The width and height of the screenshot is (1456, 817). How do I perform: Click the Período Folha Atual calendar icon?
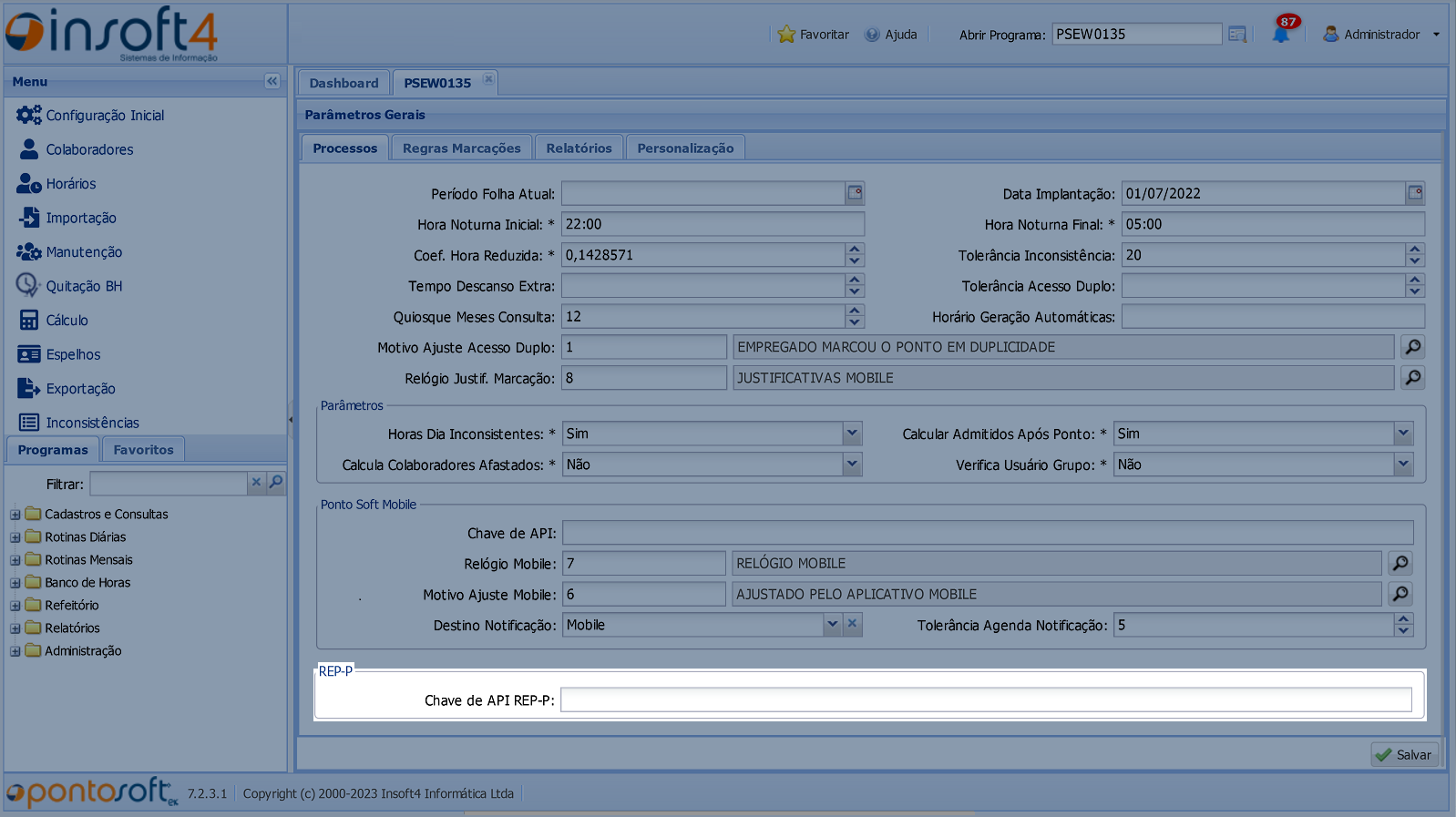855,193
